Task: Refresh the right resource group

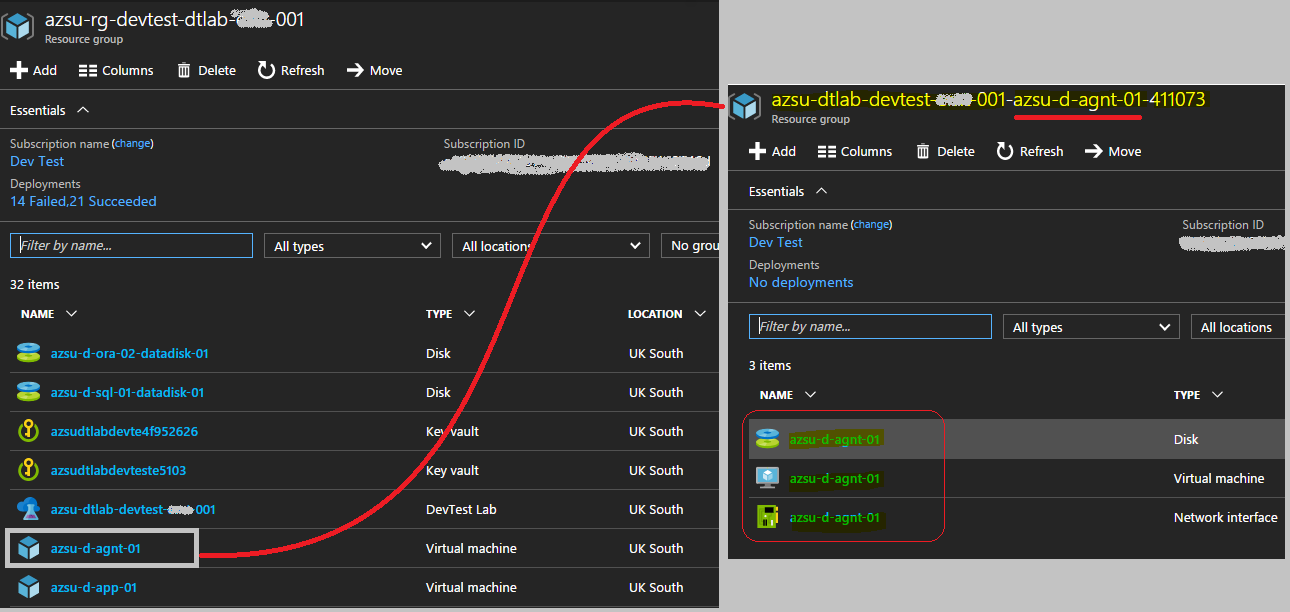Action: pyautogui.click(x=1030, y=151)
